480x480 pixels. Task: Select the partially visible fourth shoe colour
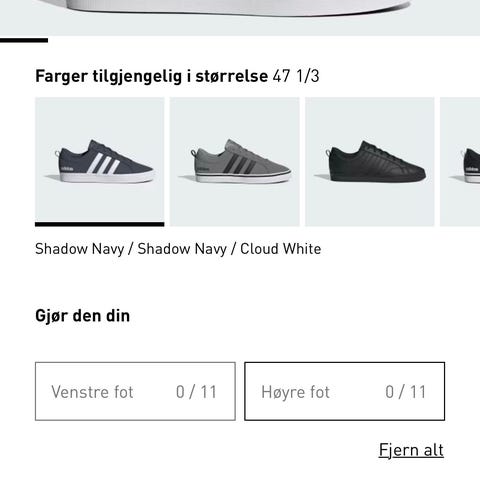[x=460, y=162]
